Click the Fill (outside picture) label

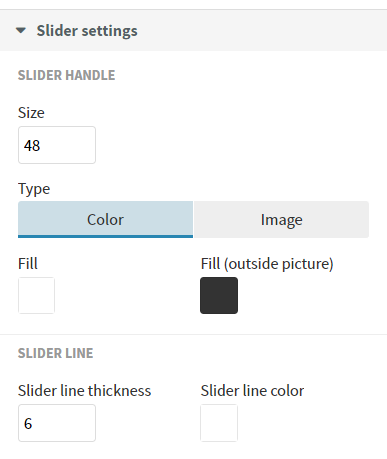(x=267, y=264)
